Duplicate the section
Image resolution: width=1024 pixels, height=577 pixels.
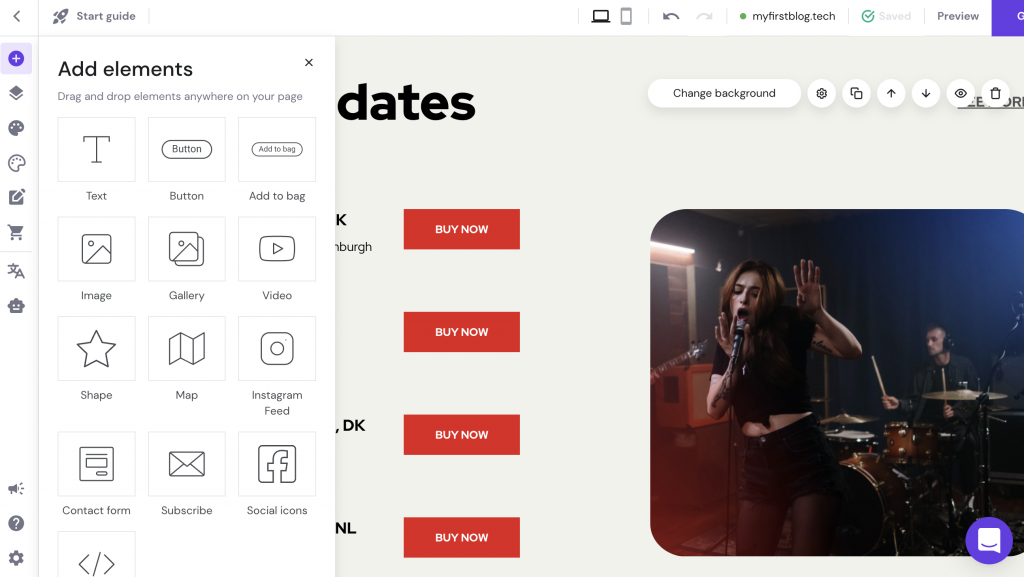(x=856, y=93)
